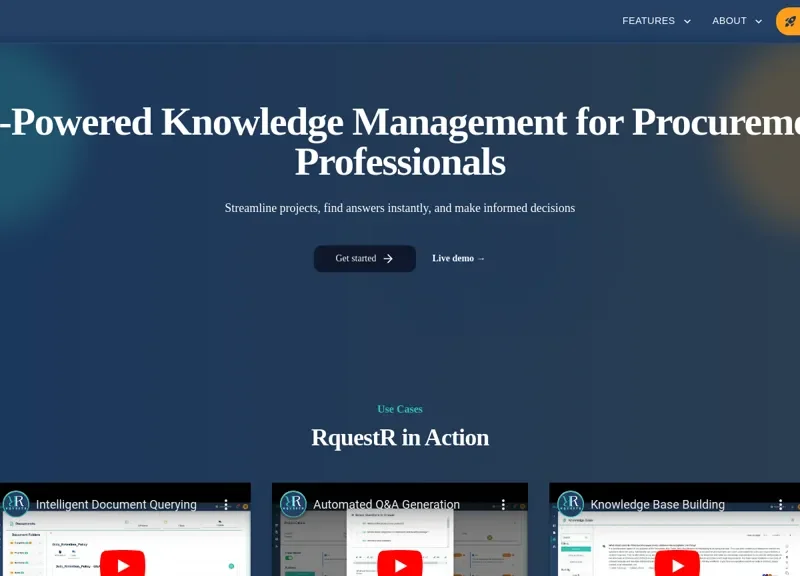
Task: Open more options on Intelligent Document Querying video
Action: [x=226, y=505]
